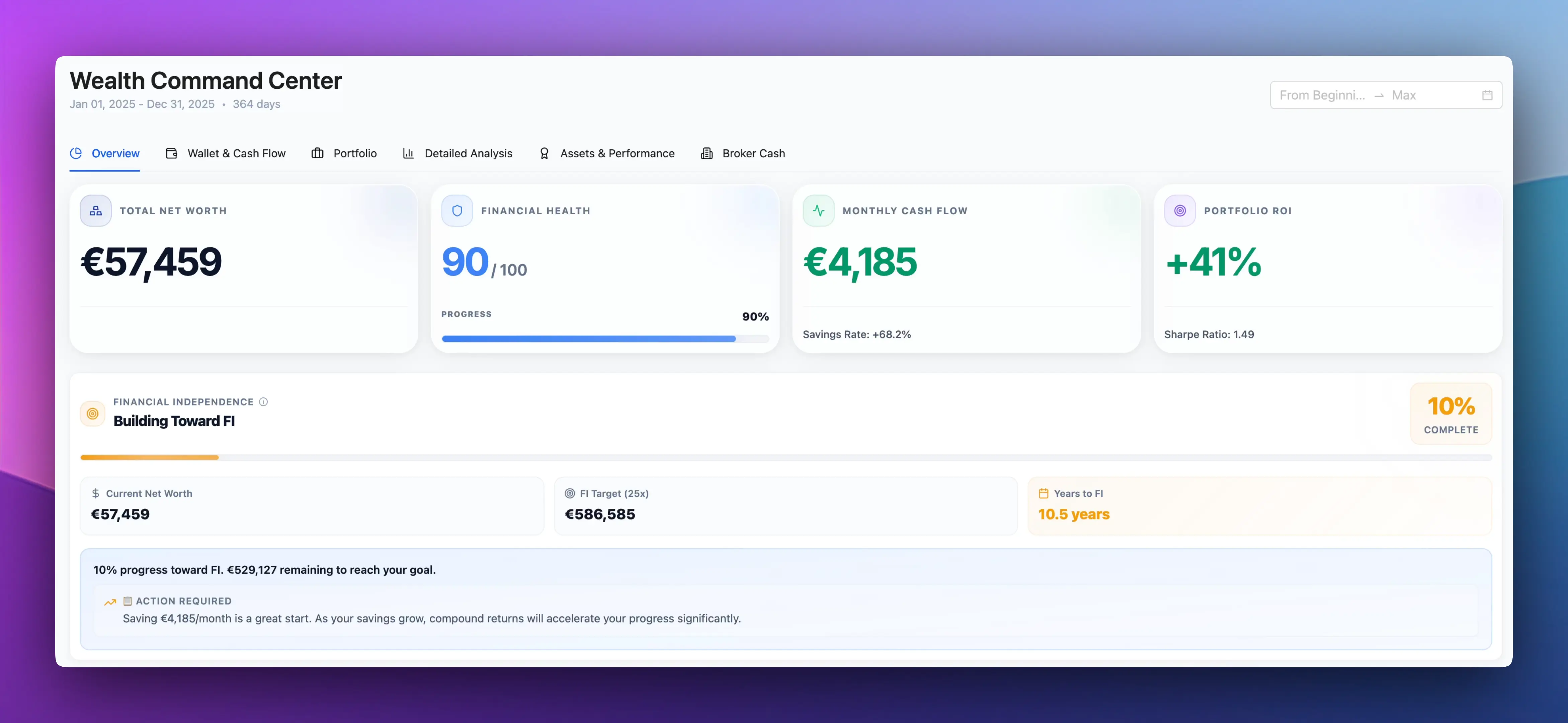1568x723 pixels.
Task: Click the calendar icon in the date range field
Action: [1488, 95]
